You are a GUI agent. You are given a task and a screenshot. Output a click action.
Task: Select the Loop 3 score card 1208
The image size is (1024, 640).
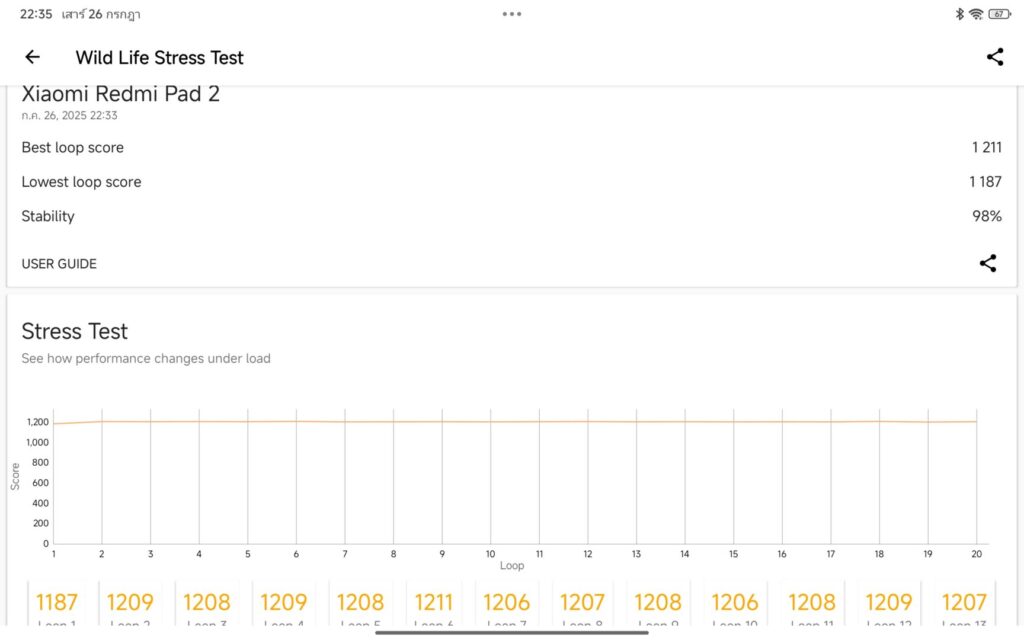206,604
